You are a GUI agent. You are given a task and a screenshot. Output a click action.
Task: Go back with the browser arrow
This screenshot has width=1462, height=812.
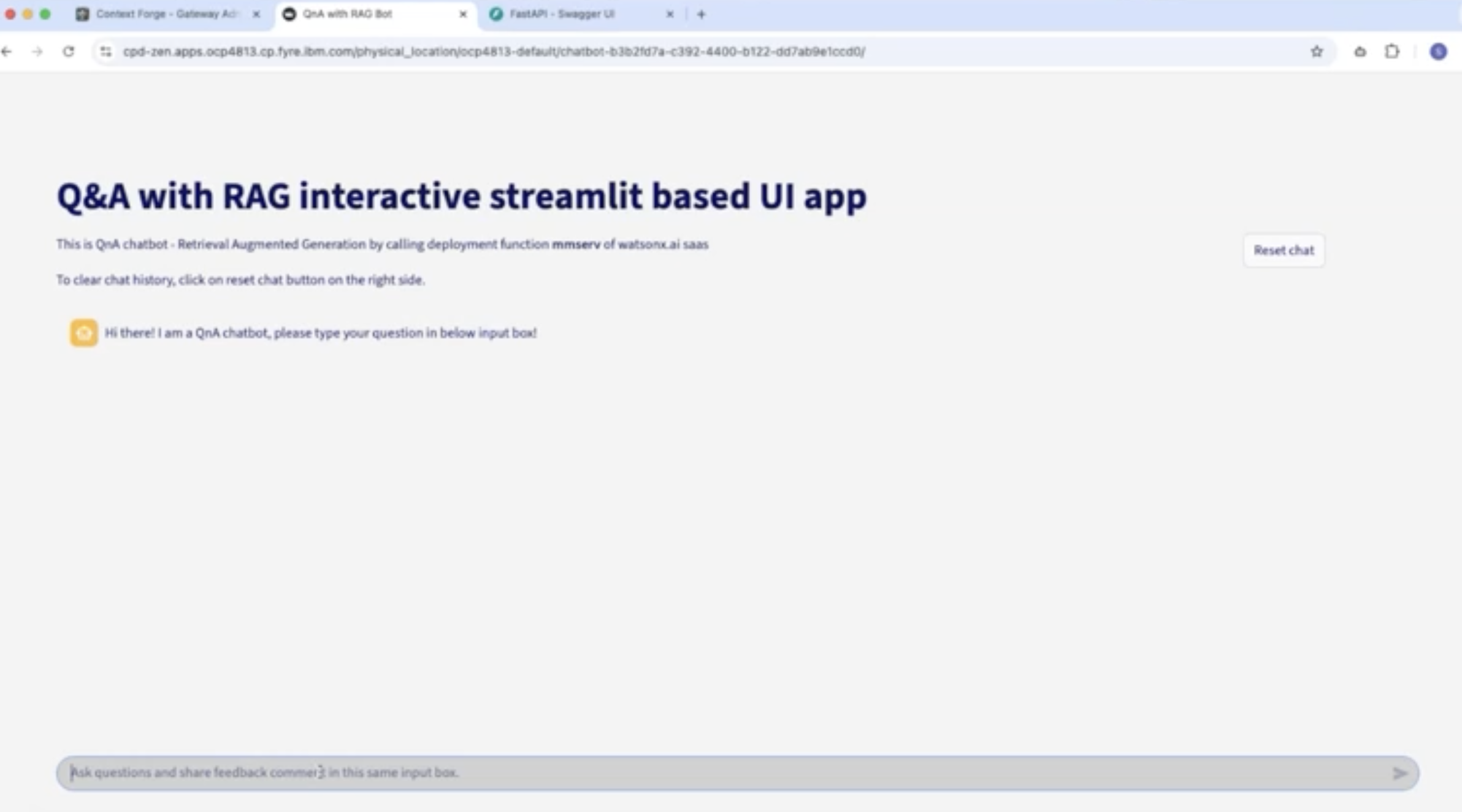click(7, 52)
